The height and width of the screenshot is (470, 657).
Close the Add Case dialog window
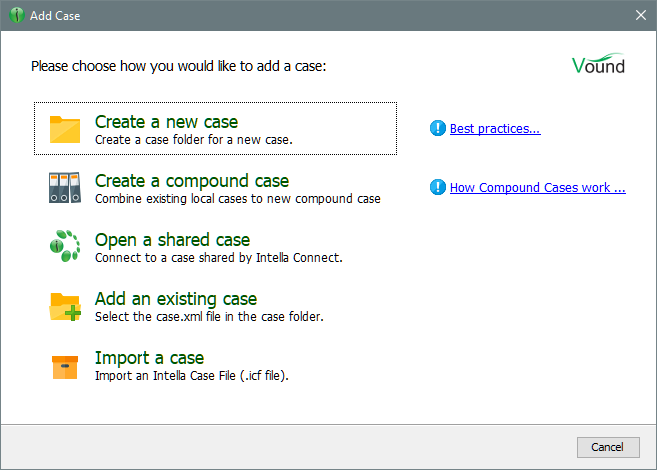tap(640, 15)
